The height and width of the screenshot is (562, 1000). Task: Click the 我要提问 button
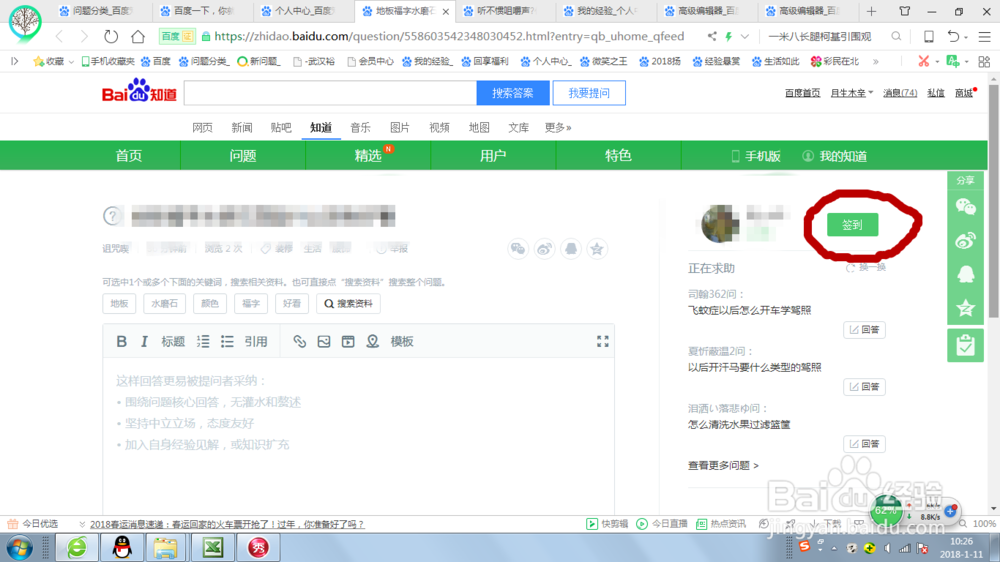coord(589,93)
